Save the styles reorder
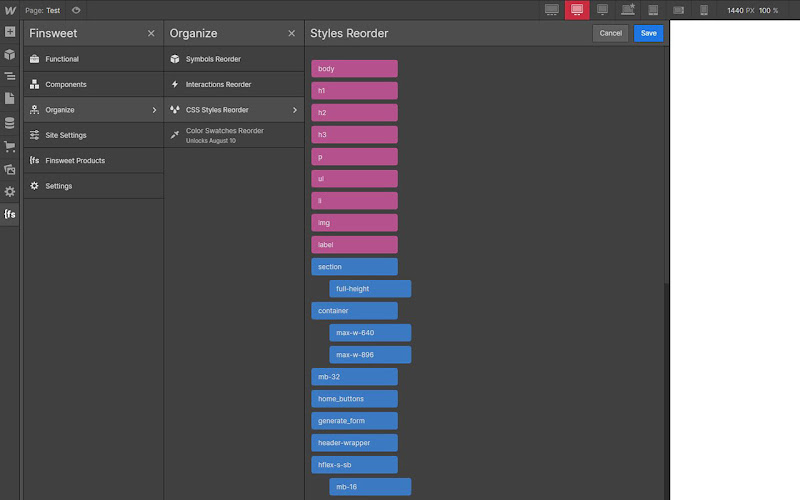The image size is (800, 500). pyautogui.click(x=648, y=33)
